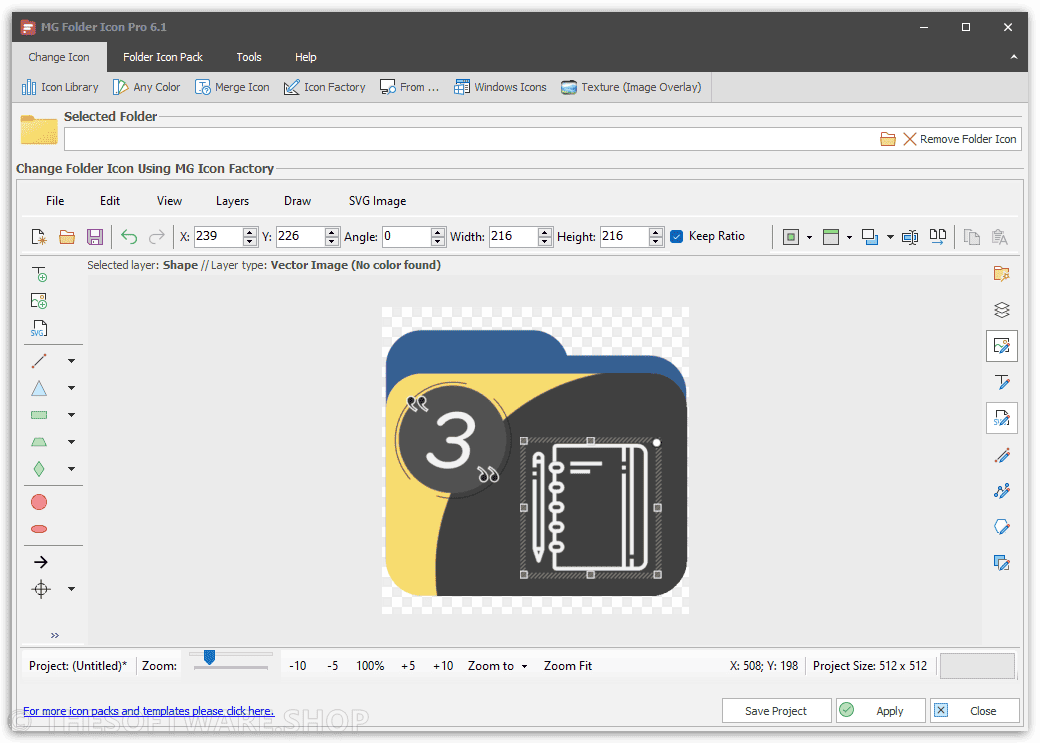Open the Windows Icons list
This screenshot has height=743, width=1040.
pos(500,87)
